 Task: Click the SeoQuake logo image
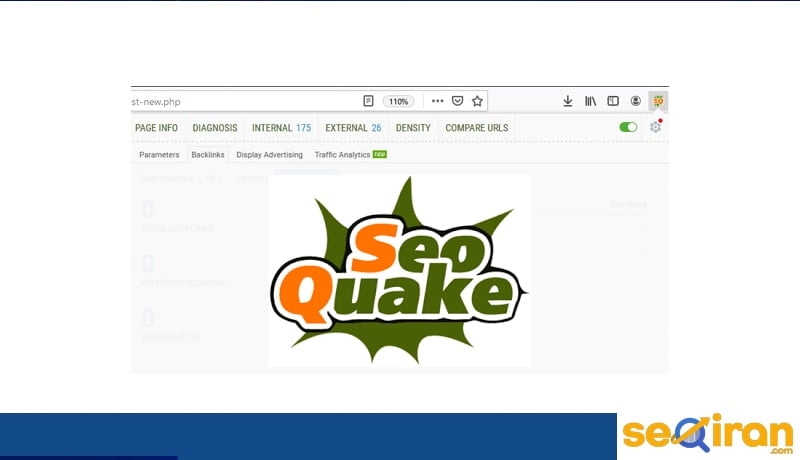(399, 270)
